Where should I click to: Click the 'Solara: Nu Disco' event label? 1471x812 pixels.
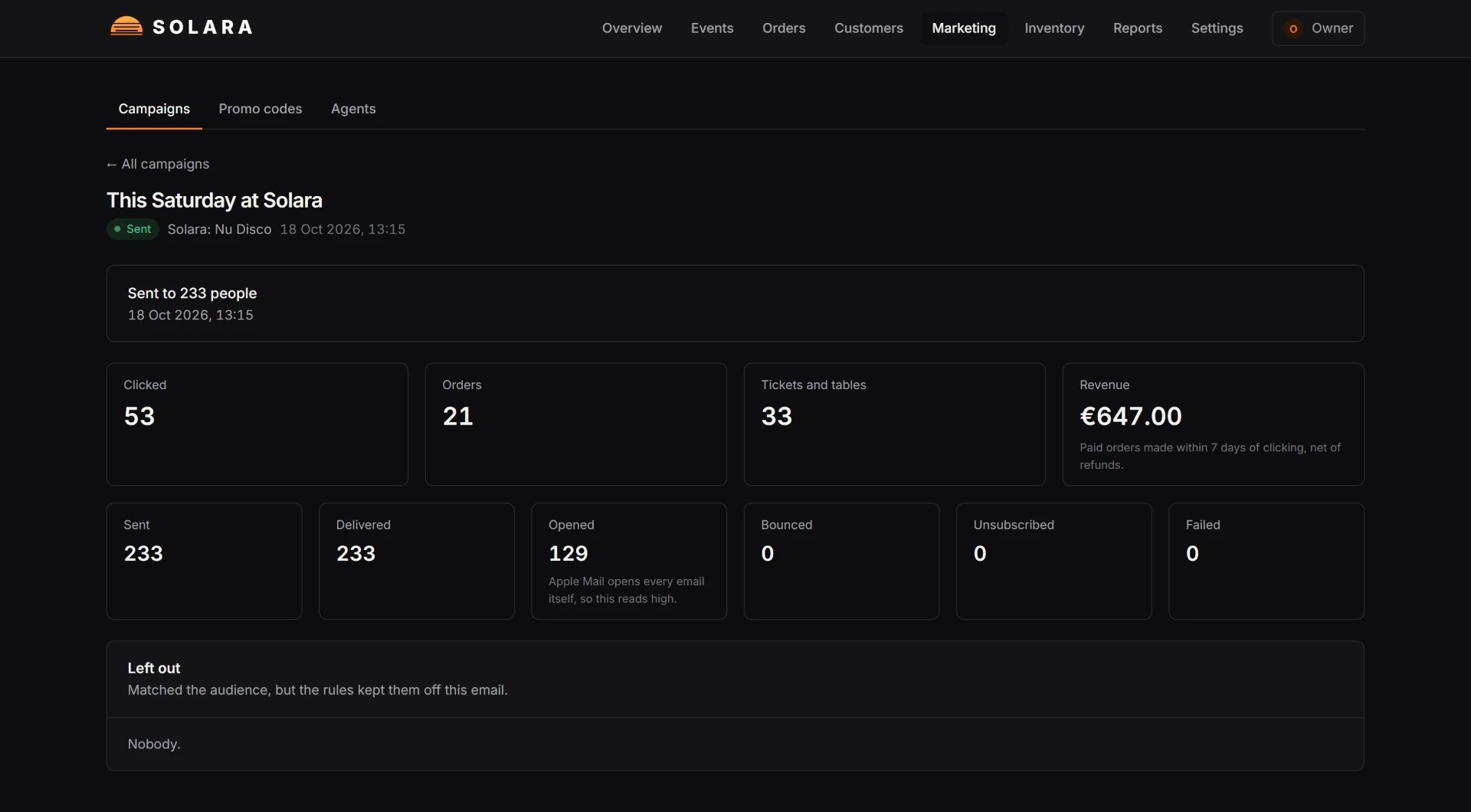[x=219, y=229]
